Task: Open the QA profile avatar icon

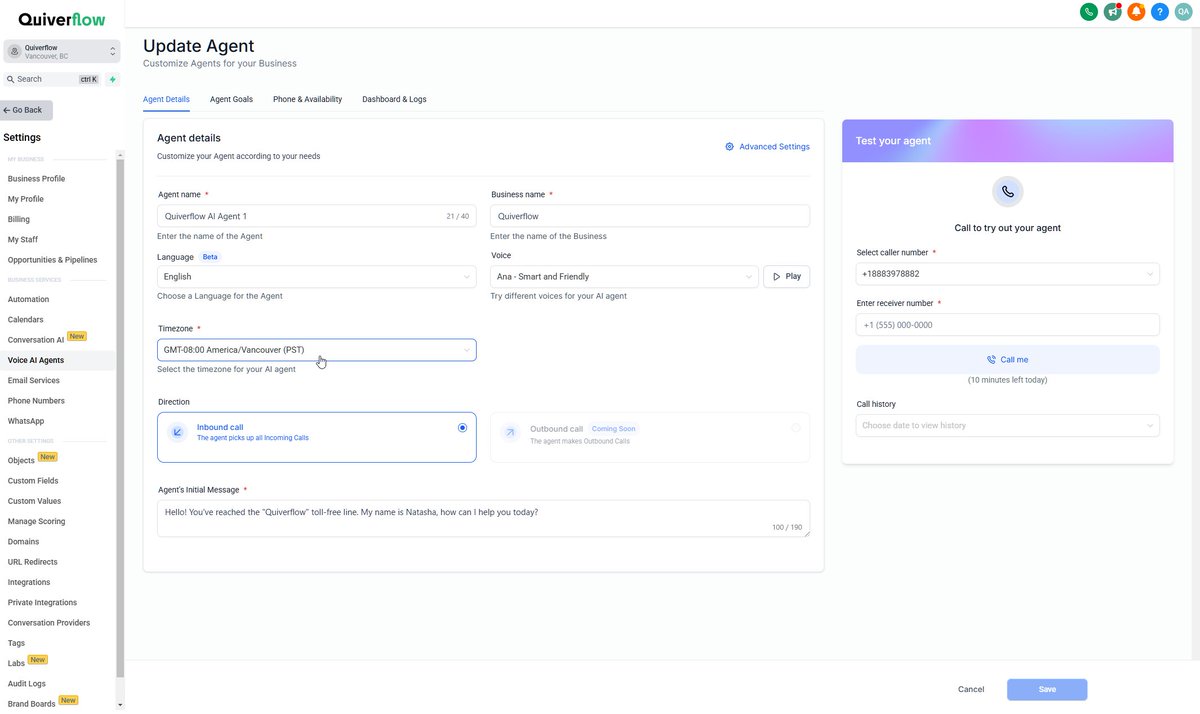Action: pyautogui.click(x=1182, y=11)
